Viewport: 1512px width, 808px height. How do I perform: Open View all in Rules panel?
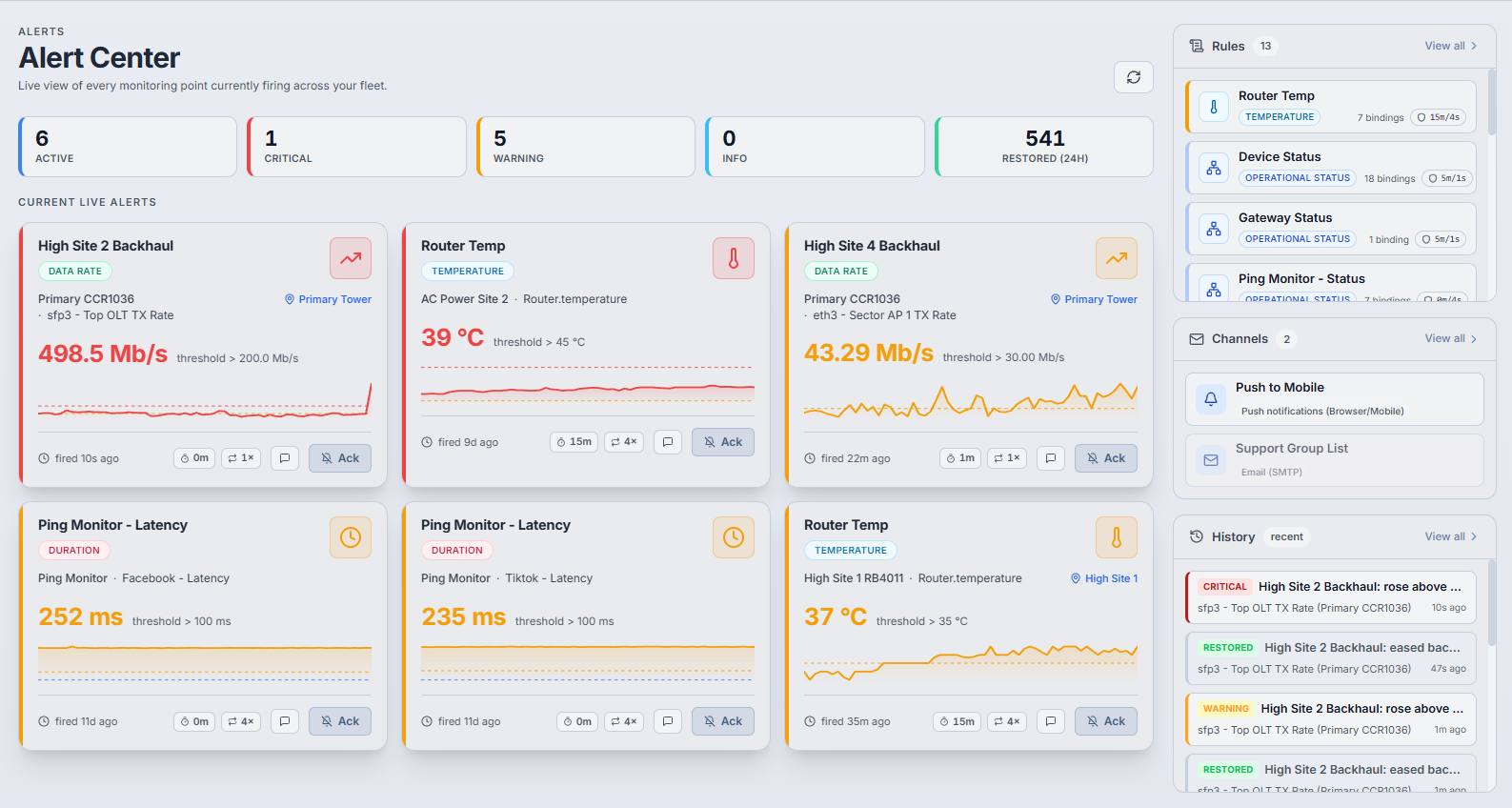coord(1450,46)
